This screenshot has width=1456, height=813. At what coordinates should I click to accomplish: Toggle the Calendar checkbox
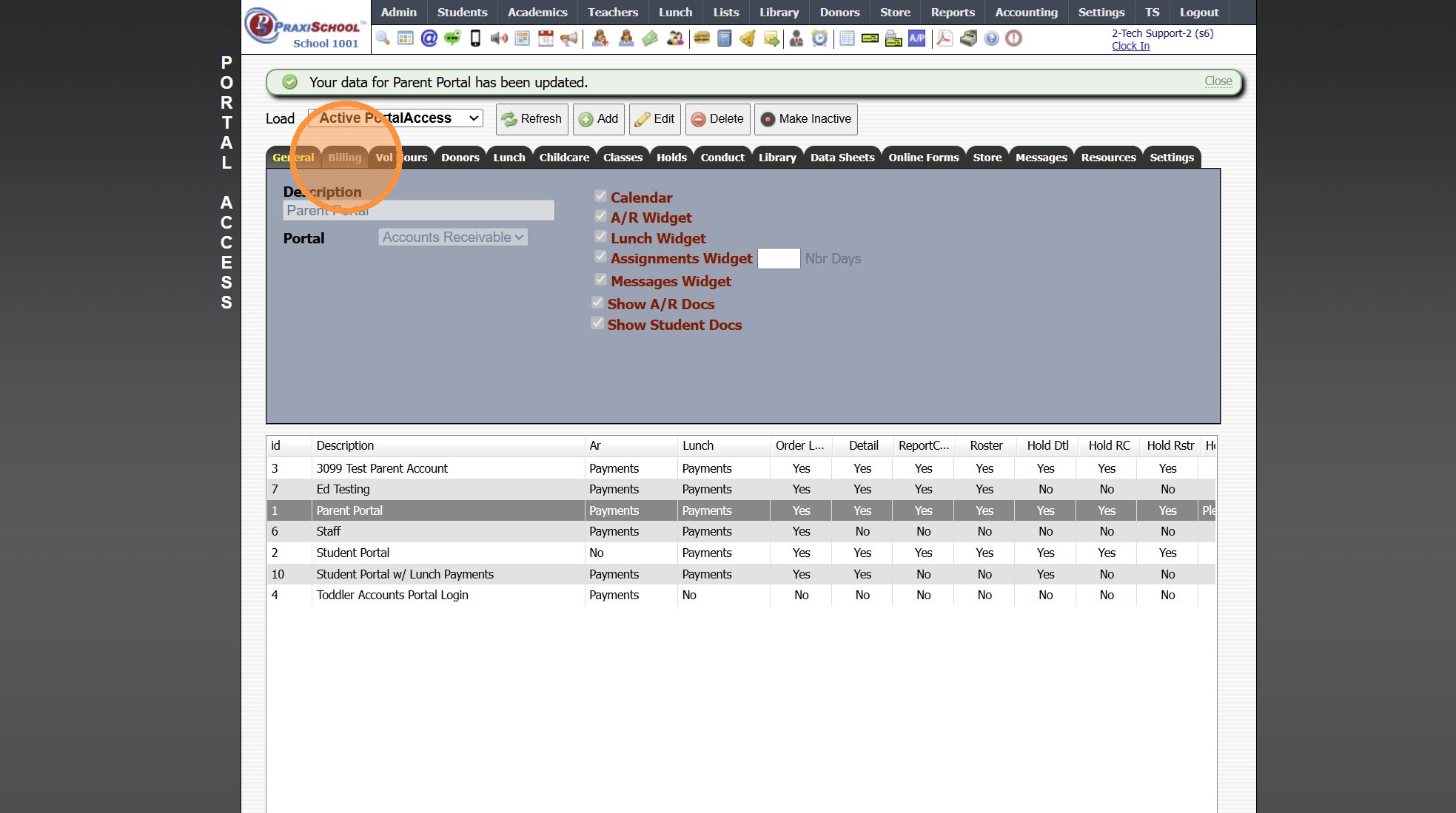point(600,196)
